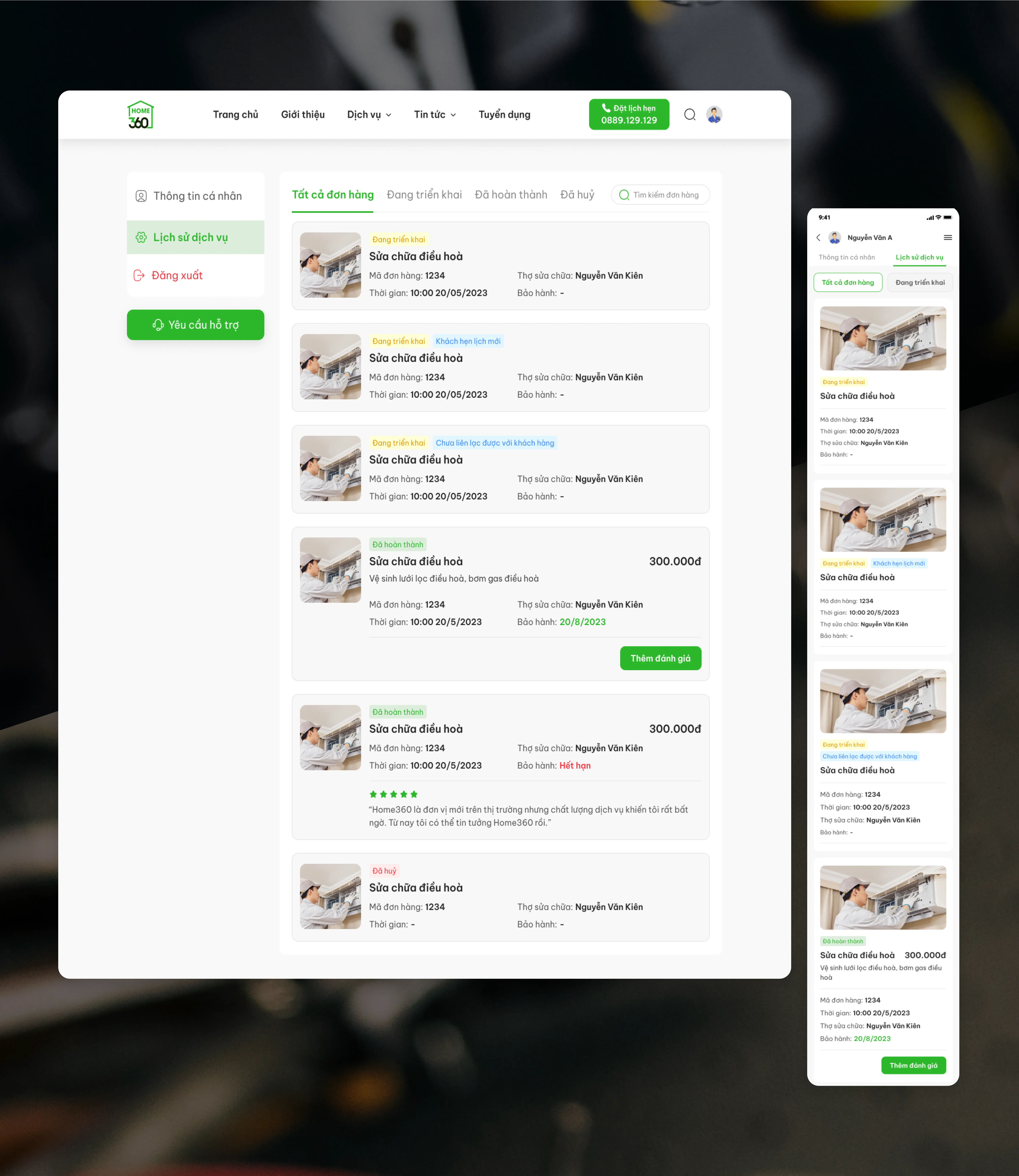The image size is (1019, 1176).
Task: Click the Đăng xuất logout icon
Action: [139, 275]
